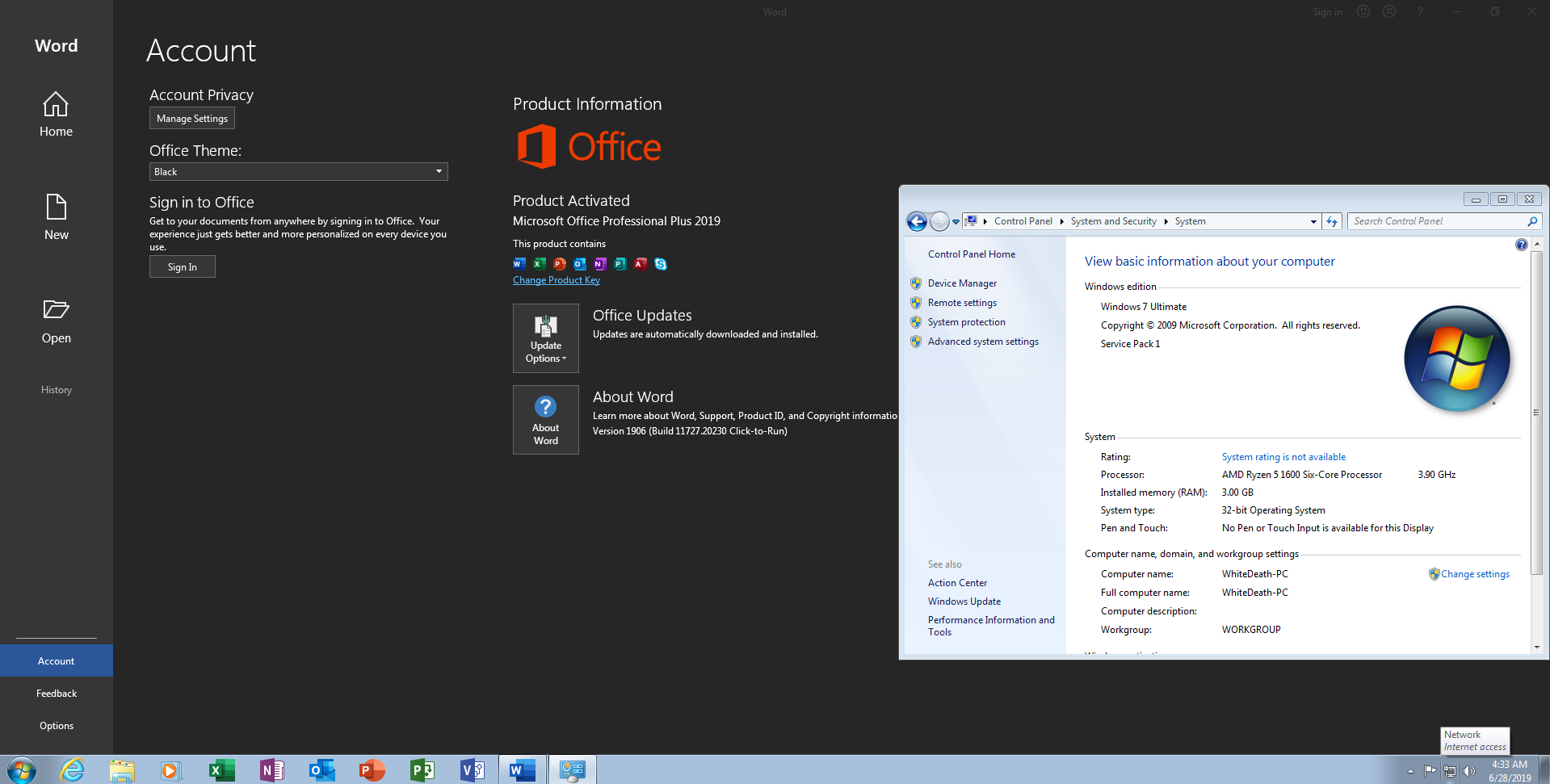Open the Update Options dropdown button
The width and height of the screenshot is (1550, 784).
(545, 338)
